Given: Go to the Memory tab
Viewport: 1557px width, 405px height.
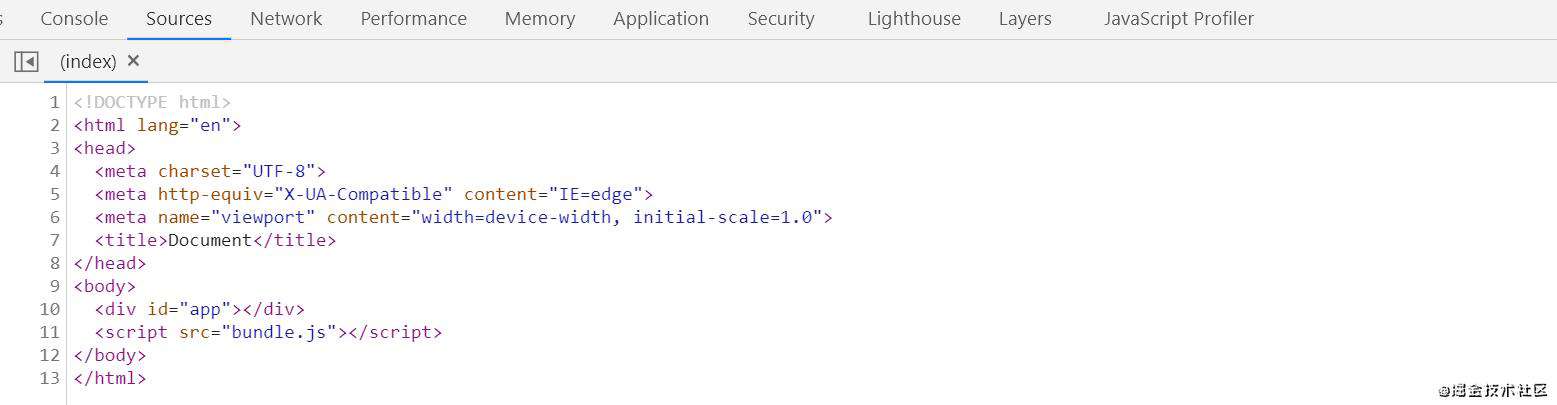Looking at the screenshot, I should [x=540, y=19].
